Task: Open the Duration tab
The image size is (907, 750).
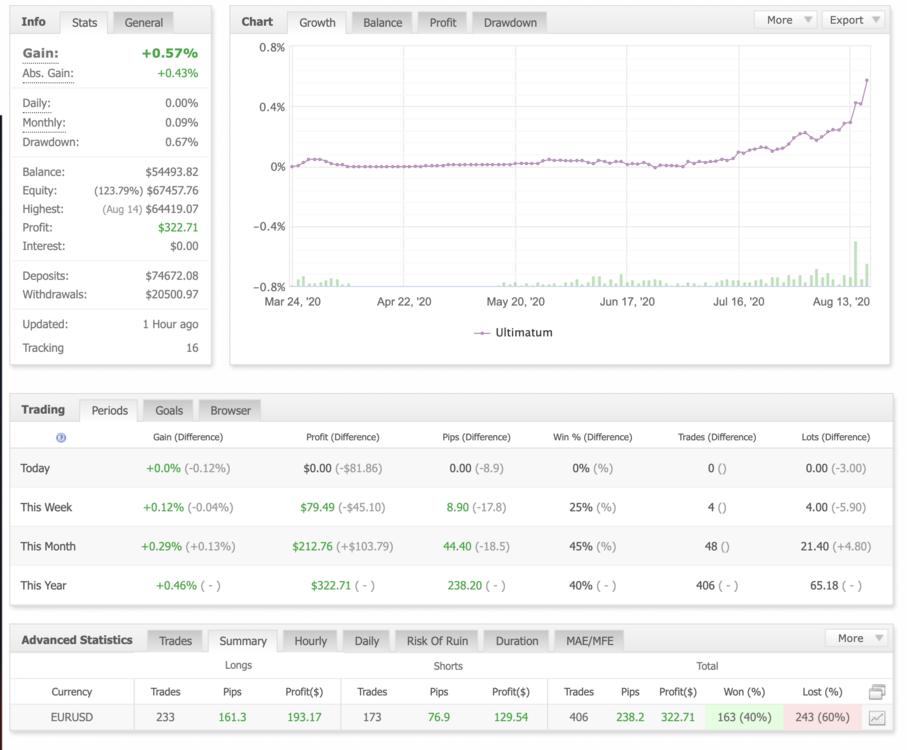Action: (x=517, y=641)
